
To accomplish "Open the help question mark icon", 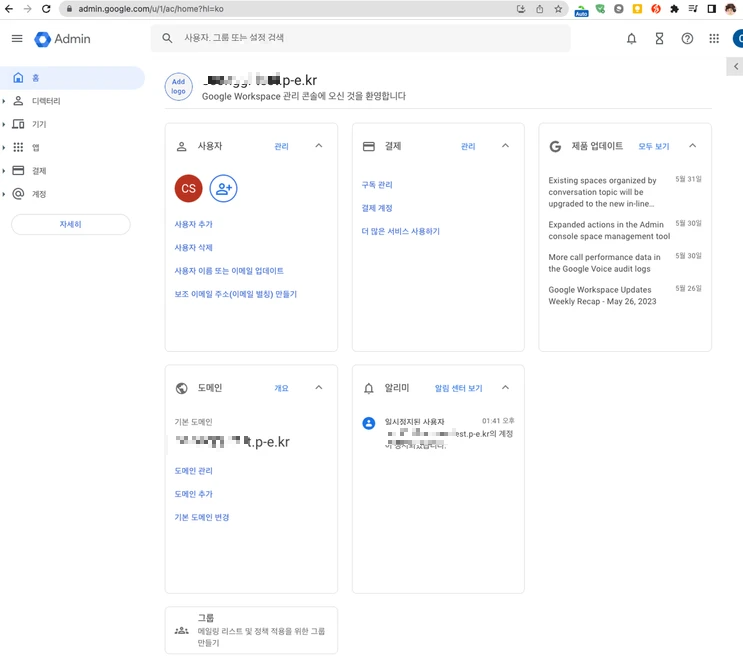I will click(687, 39).
